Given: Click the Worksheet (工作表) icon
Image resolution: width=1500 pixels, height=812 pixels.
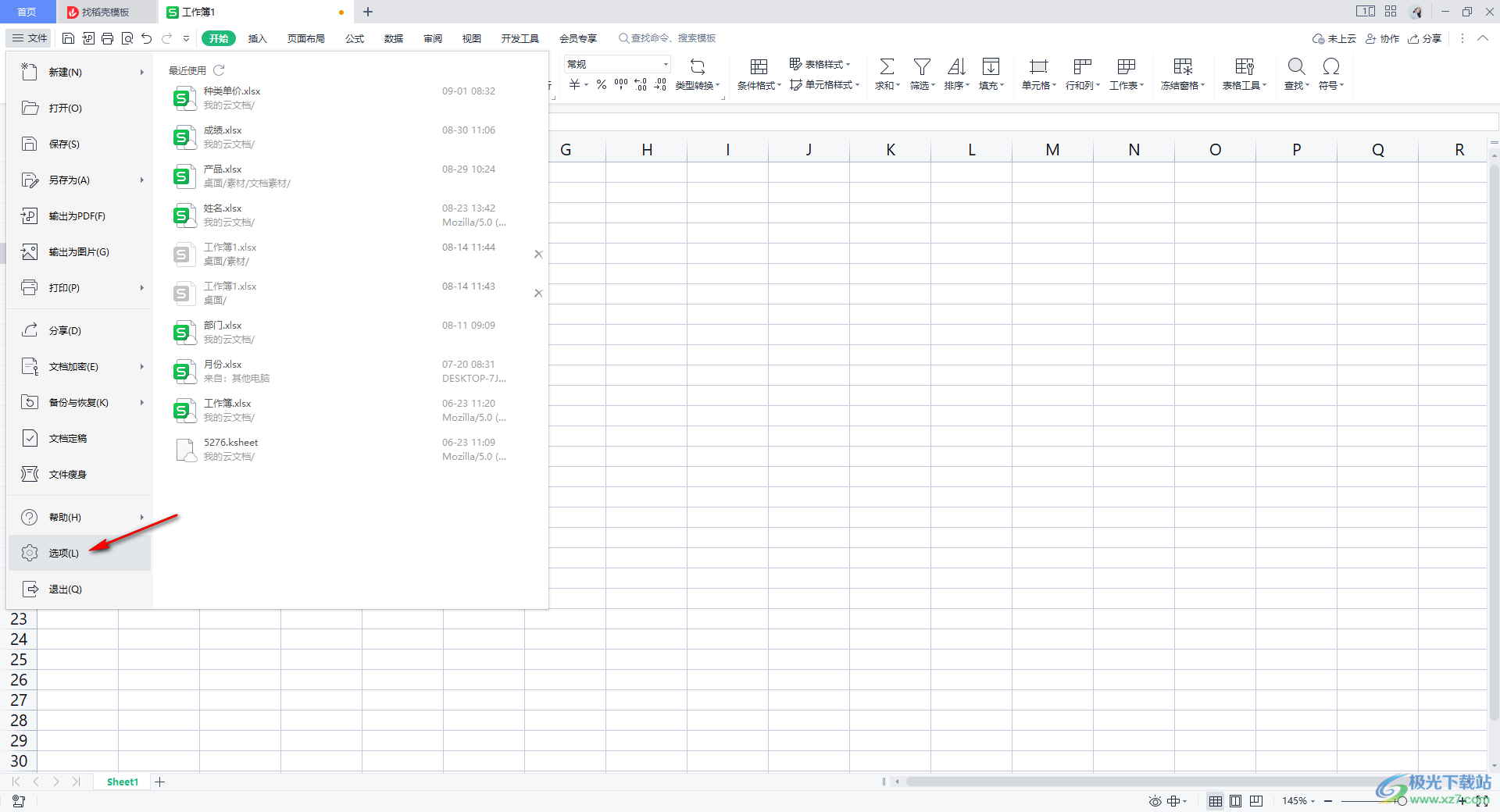Looking at the screenshot, I should [1126, 66].
